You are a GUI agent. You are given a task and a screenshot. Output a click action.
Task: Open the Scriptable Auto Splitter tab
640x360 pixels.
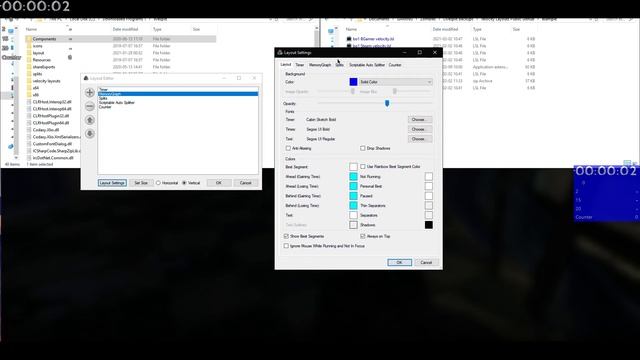(x=367, y=65)
